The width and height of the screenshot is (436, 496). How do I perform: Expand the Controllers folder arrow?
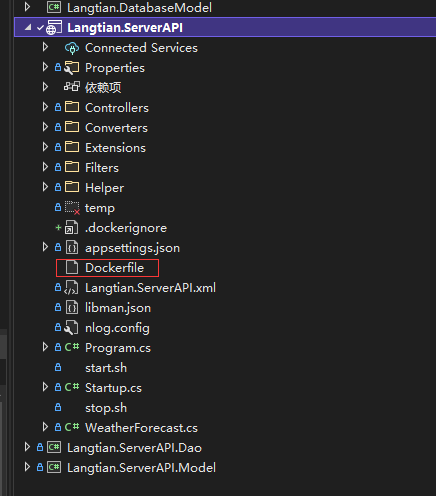tap(45, 107)
